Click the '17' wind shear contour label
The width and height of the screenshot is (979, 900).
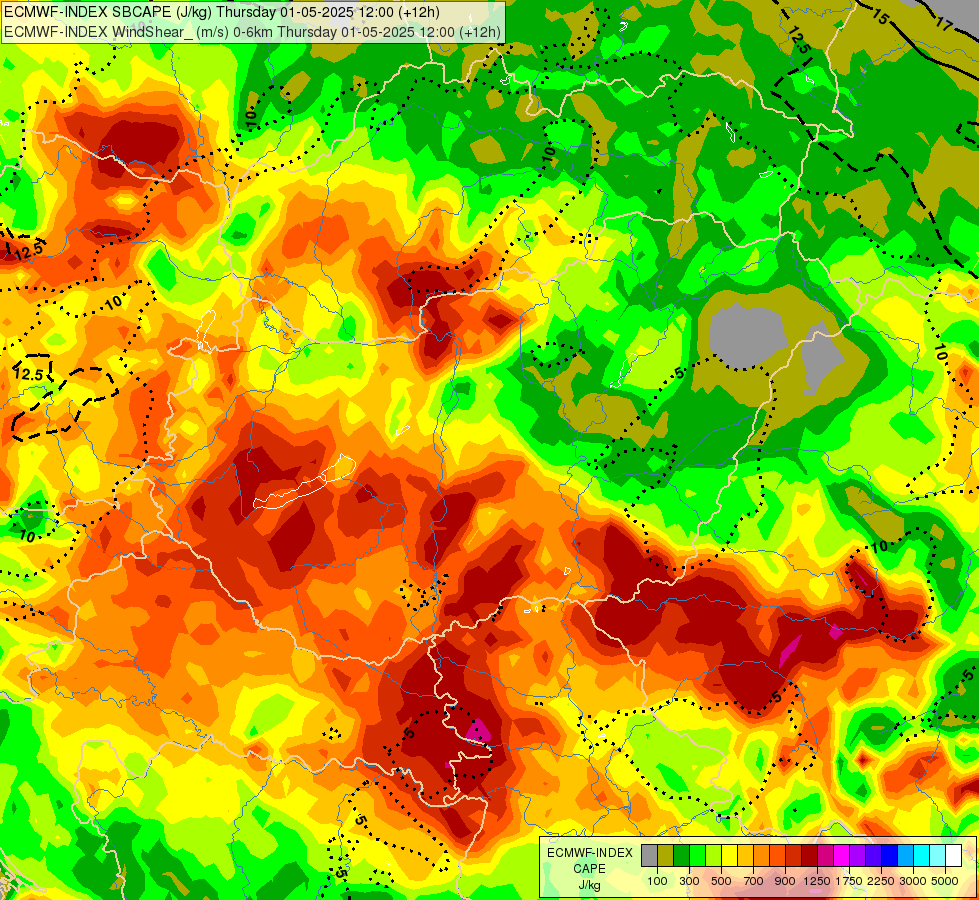(x=945, y=24)
